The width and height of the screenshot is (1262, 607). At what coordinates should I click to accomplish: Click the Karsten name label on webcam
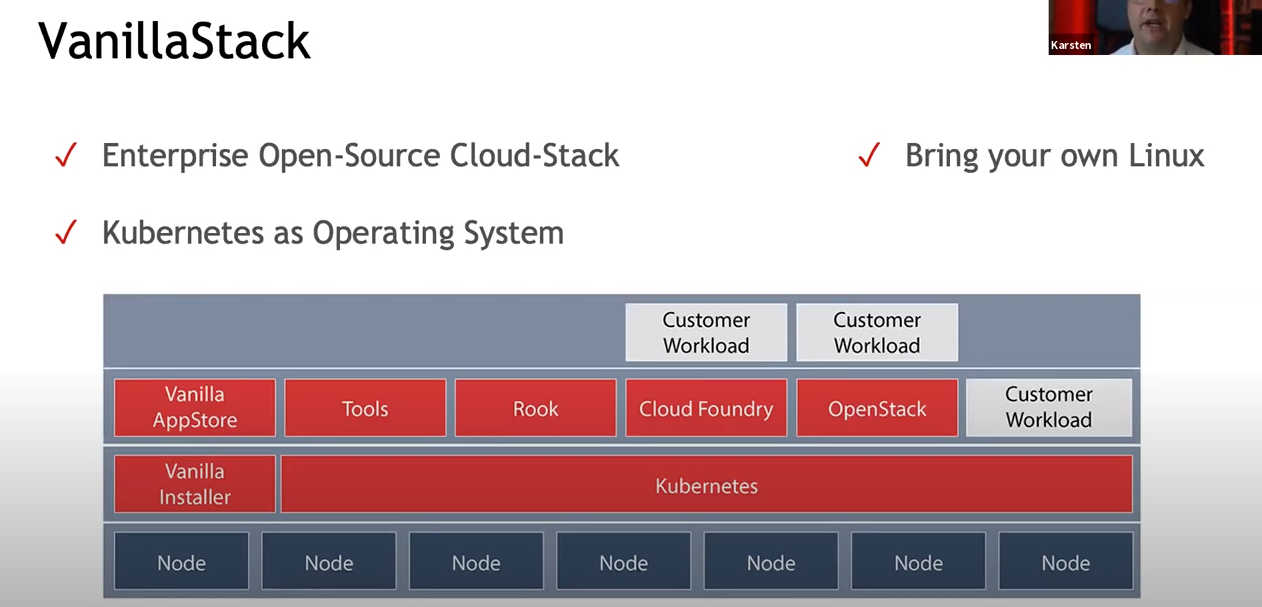[x=1071, y=45]
